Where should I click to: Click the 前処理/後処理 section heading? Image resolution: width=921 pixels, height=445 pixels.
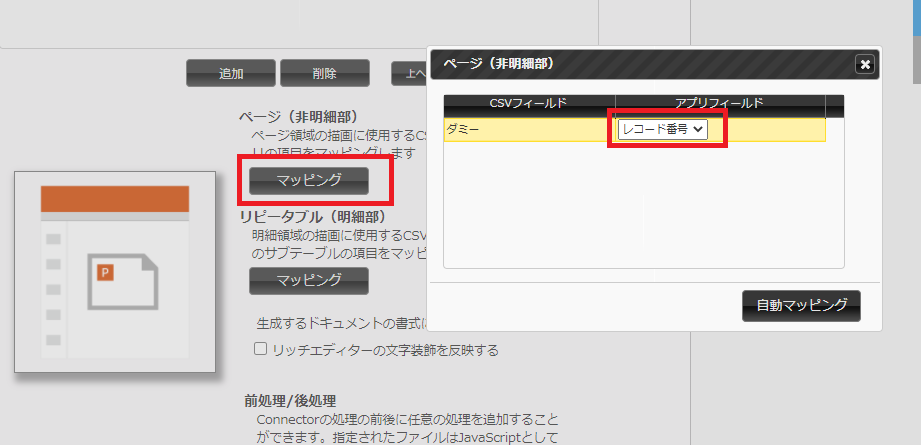pyautogui.click(x=290, y=400)
